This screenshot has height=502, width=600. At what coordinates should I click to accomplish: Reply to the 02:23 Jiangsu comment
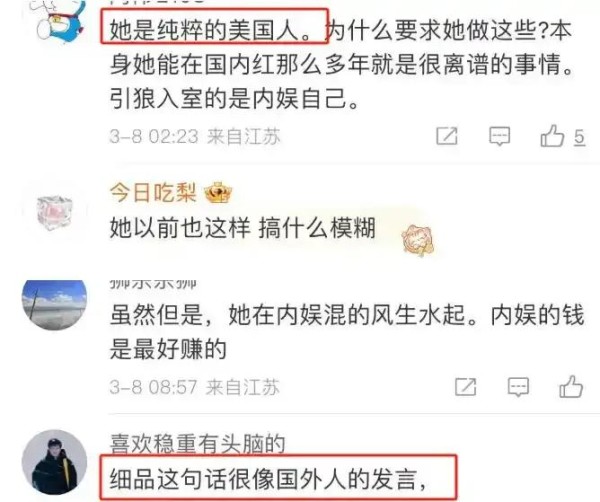tap(499, 136)
